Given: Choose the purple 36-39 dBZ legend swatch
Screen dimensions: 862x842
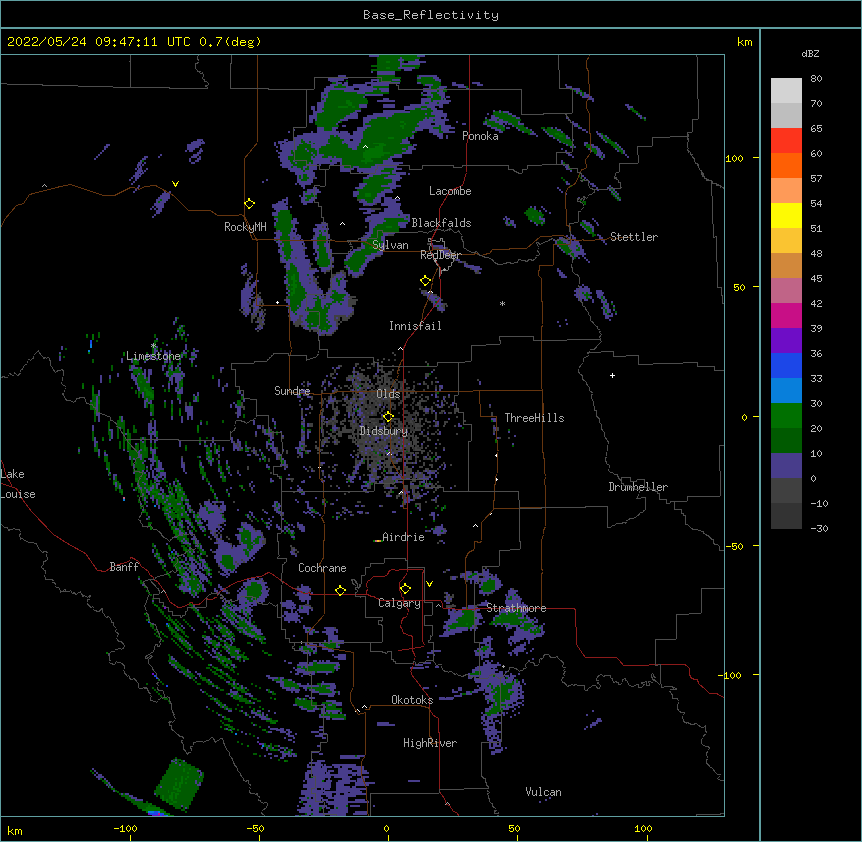Looking at the screenshot, I should tap(786, 341).
